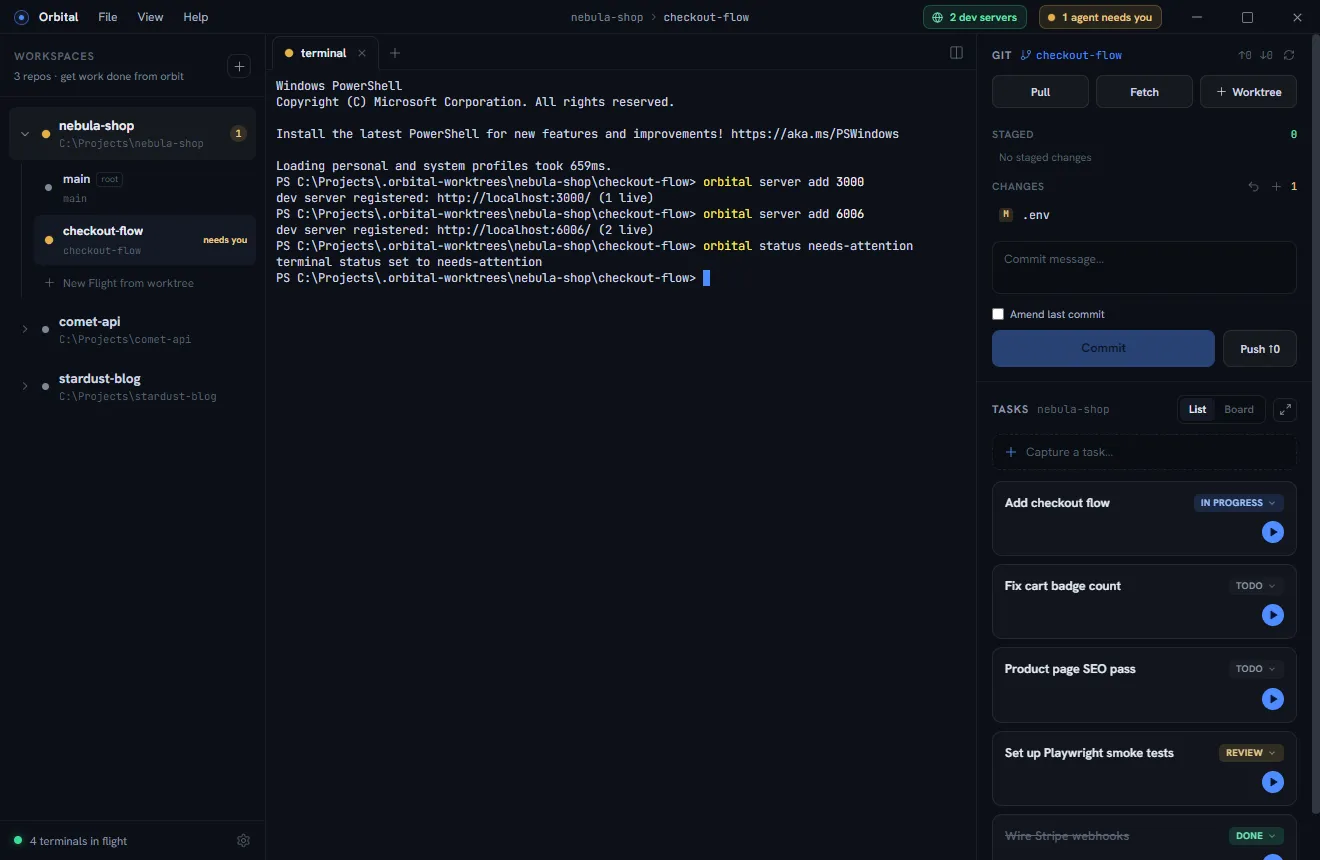Run the Fix cart badge count task
The height and width of the screenshot is (860, 1320).
pyautogui.click(x=1272, y=615)
